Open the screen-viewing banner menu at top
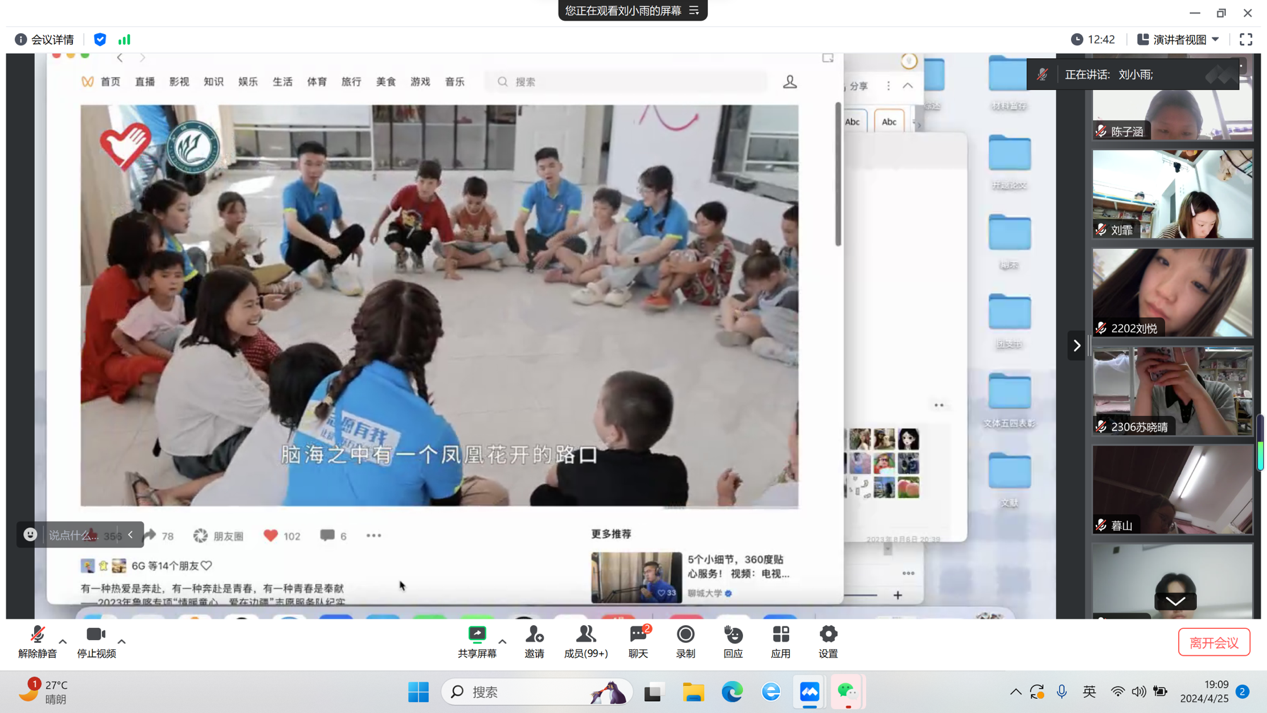The image size is (1267, 713). [694, 11]
